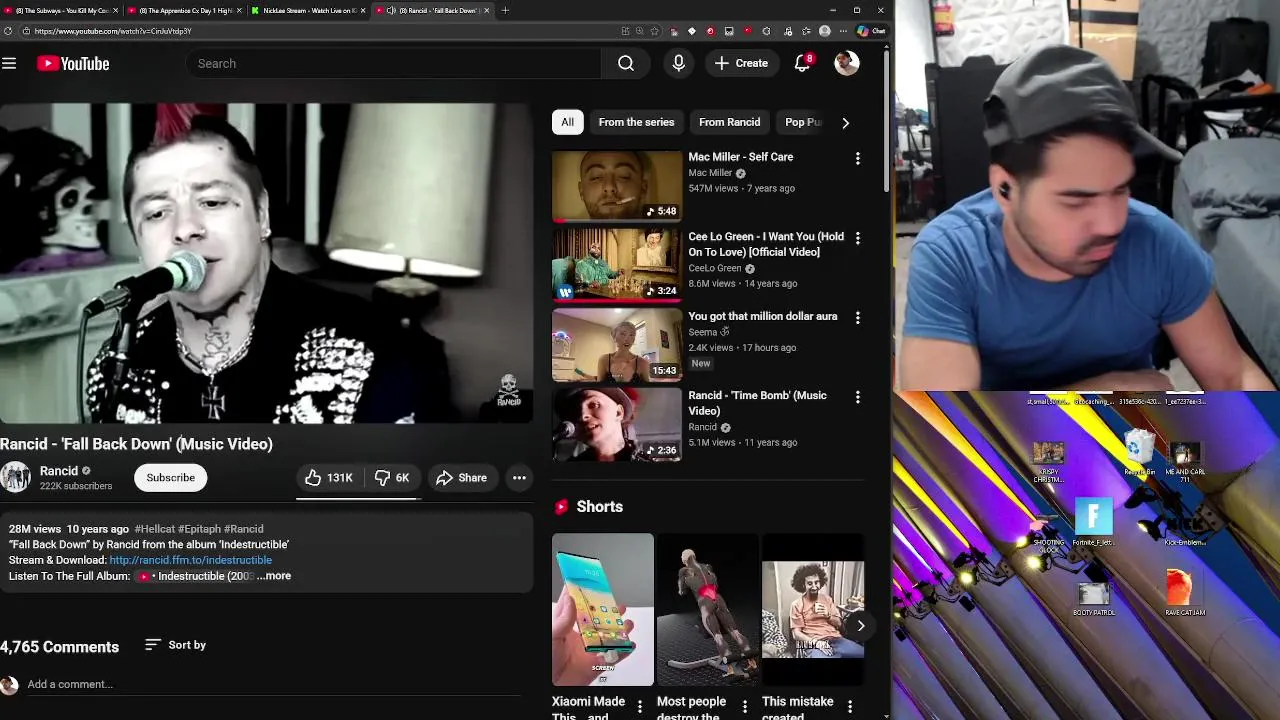1280x720 pixels.
Task: Go to the YouTube home logo
Action: tap(73, 63)
